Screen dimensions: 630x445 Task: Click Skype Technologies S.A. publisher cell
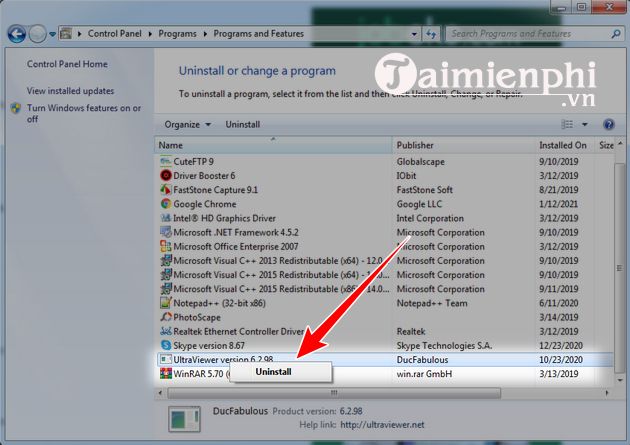click(x=444, y=346)
